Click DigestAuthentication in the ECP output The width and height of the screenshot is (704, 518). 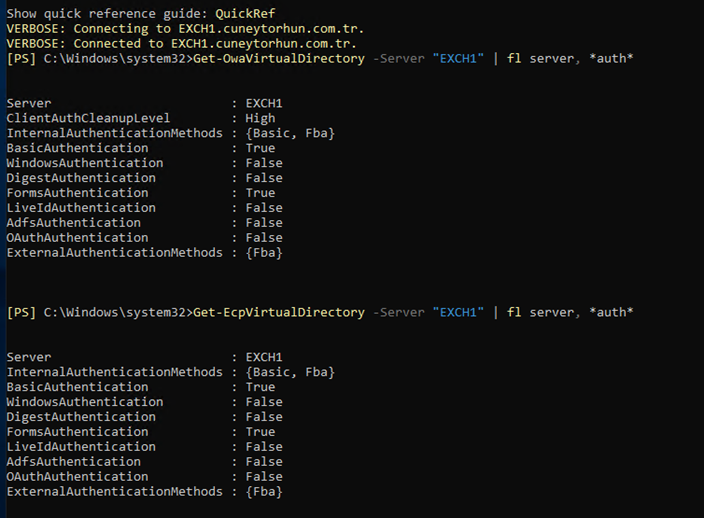81,417
